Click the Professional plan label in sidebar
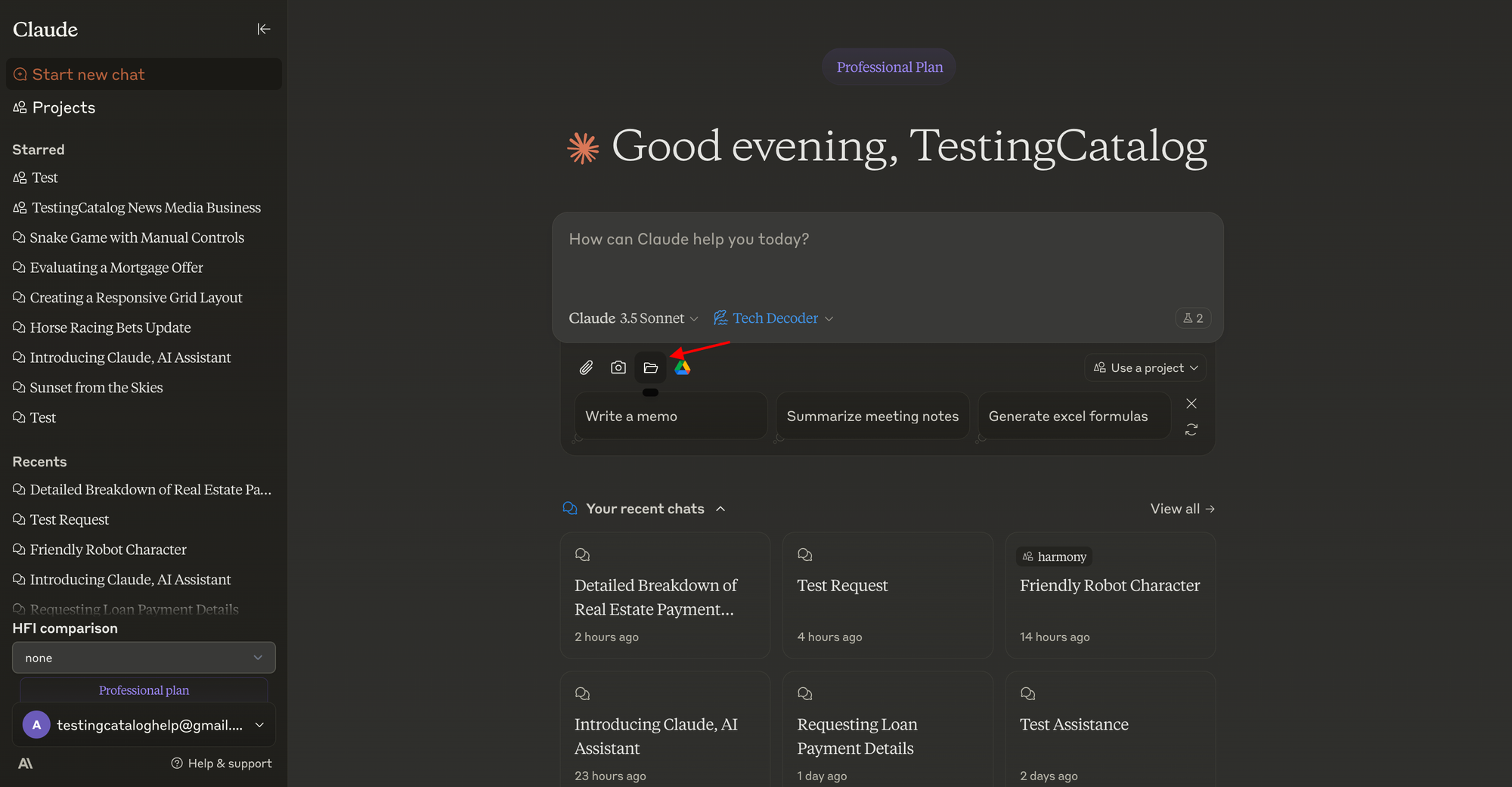 click(x=144, y=690)
